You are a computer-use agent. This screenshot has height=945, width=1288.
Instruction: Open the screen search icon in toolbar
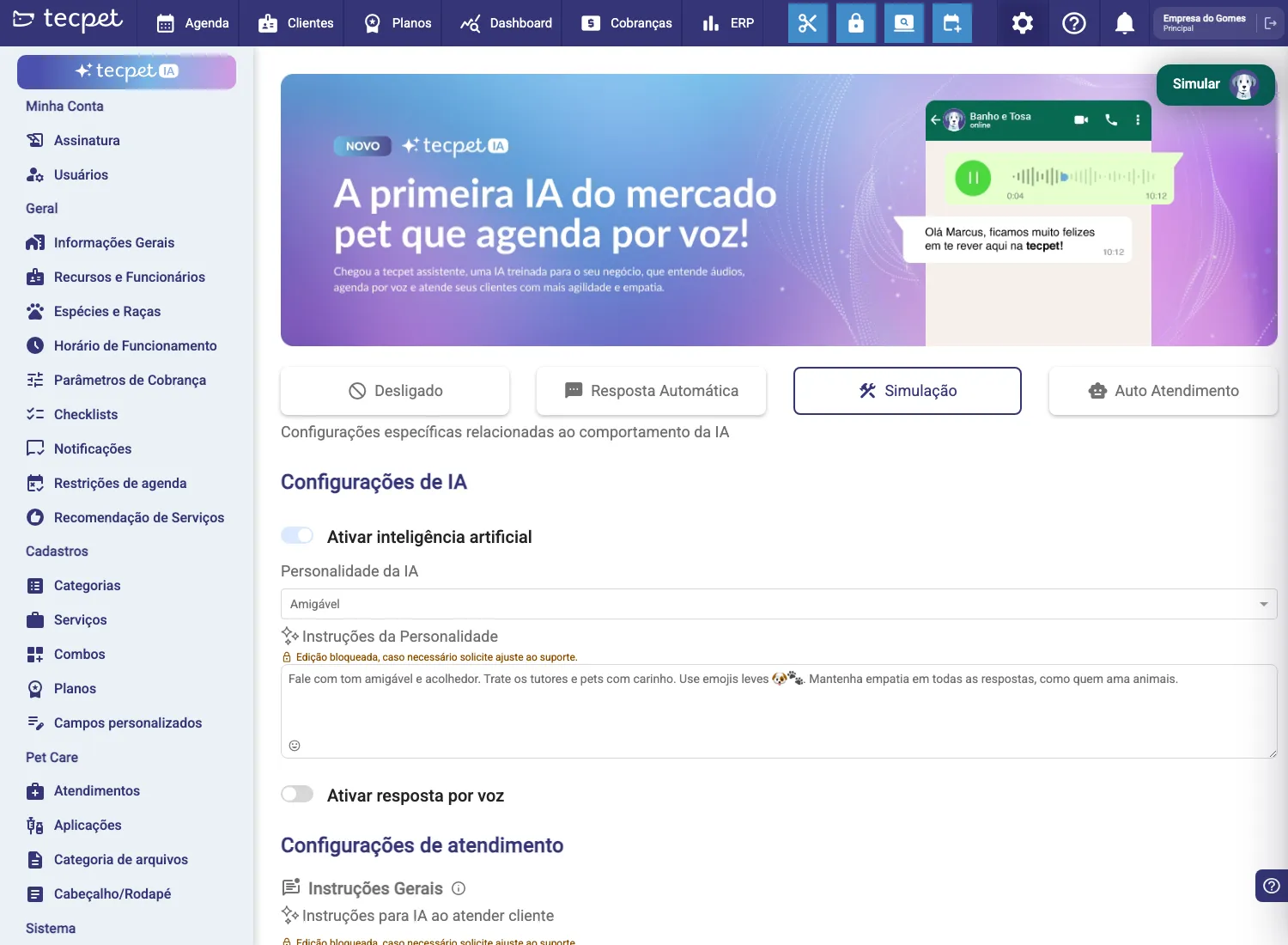point(904,23)
